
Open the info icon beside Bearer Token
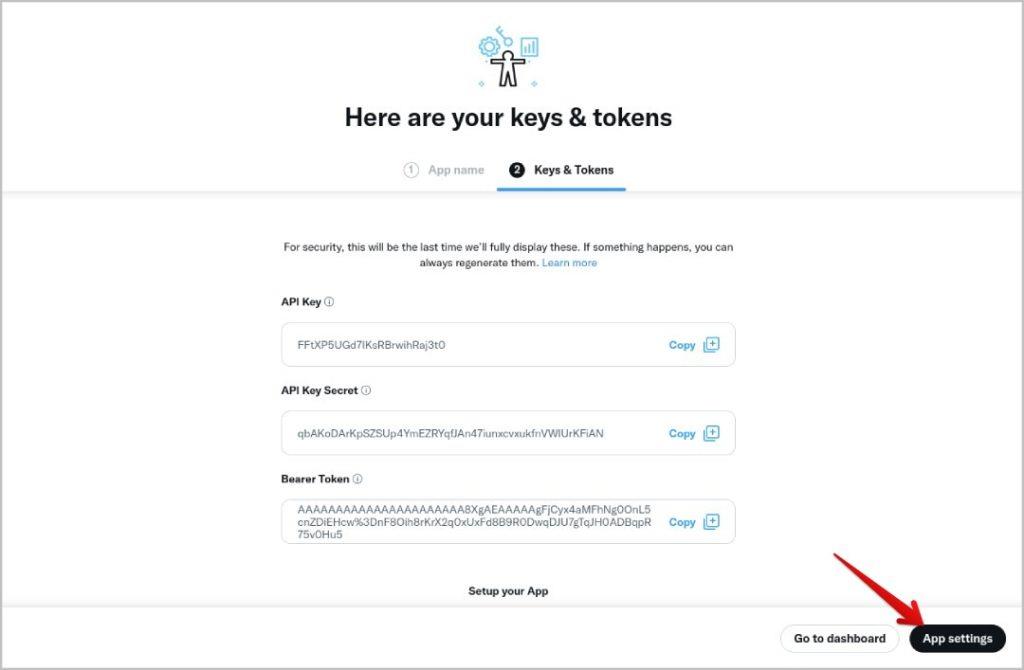tap(357, 479)
